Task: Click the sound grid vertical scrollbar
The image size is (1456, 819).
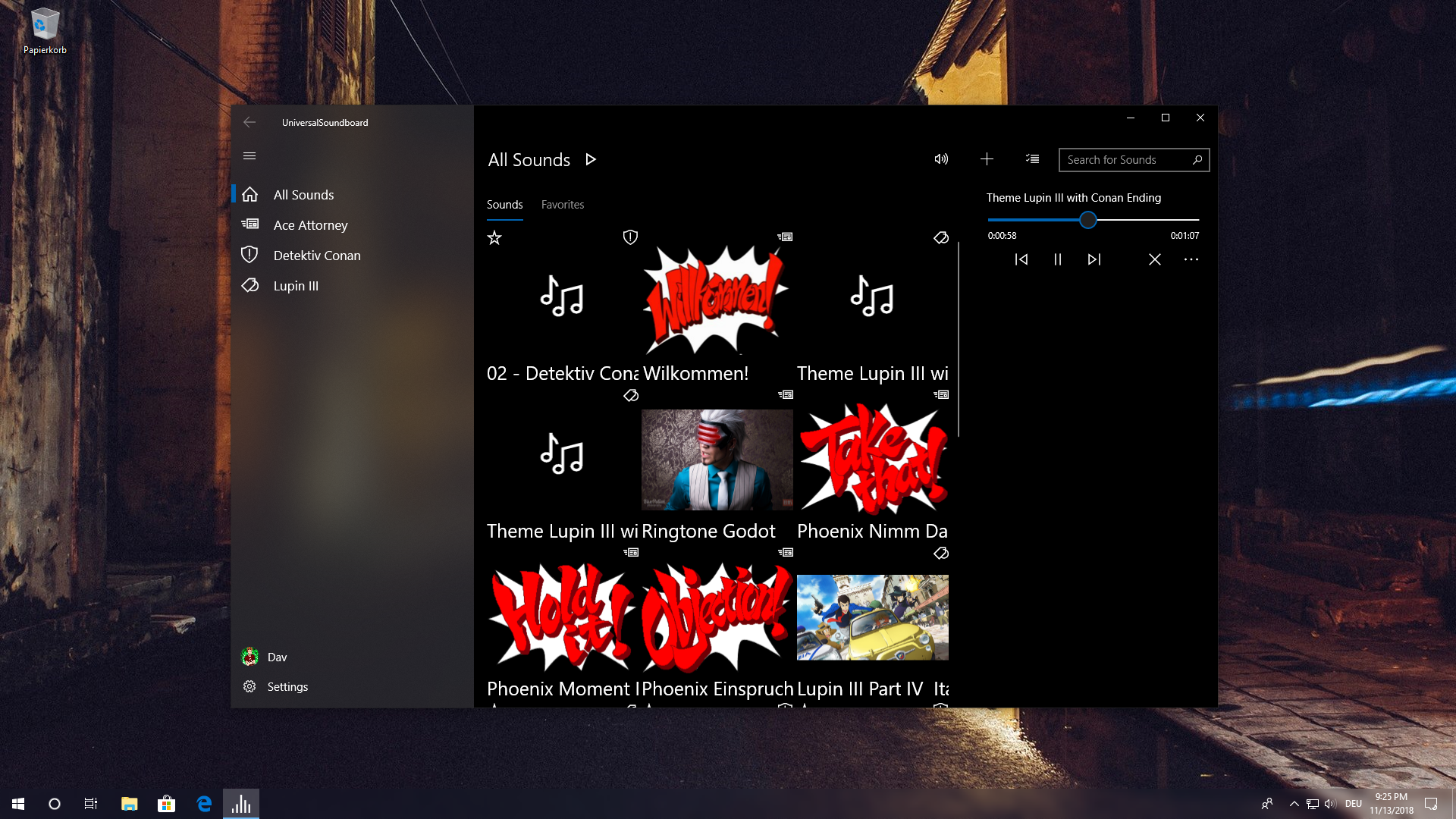Action: coord(959,339)
